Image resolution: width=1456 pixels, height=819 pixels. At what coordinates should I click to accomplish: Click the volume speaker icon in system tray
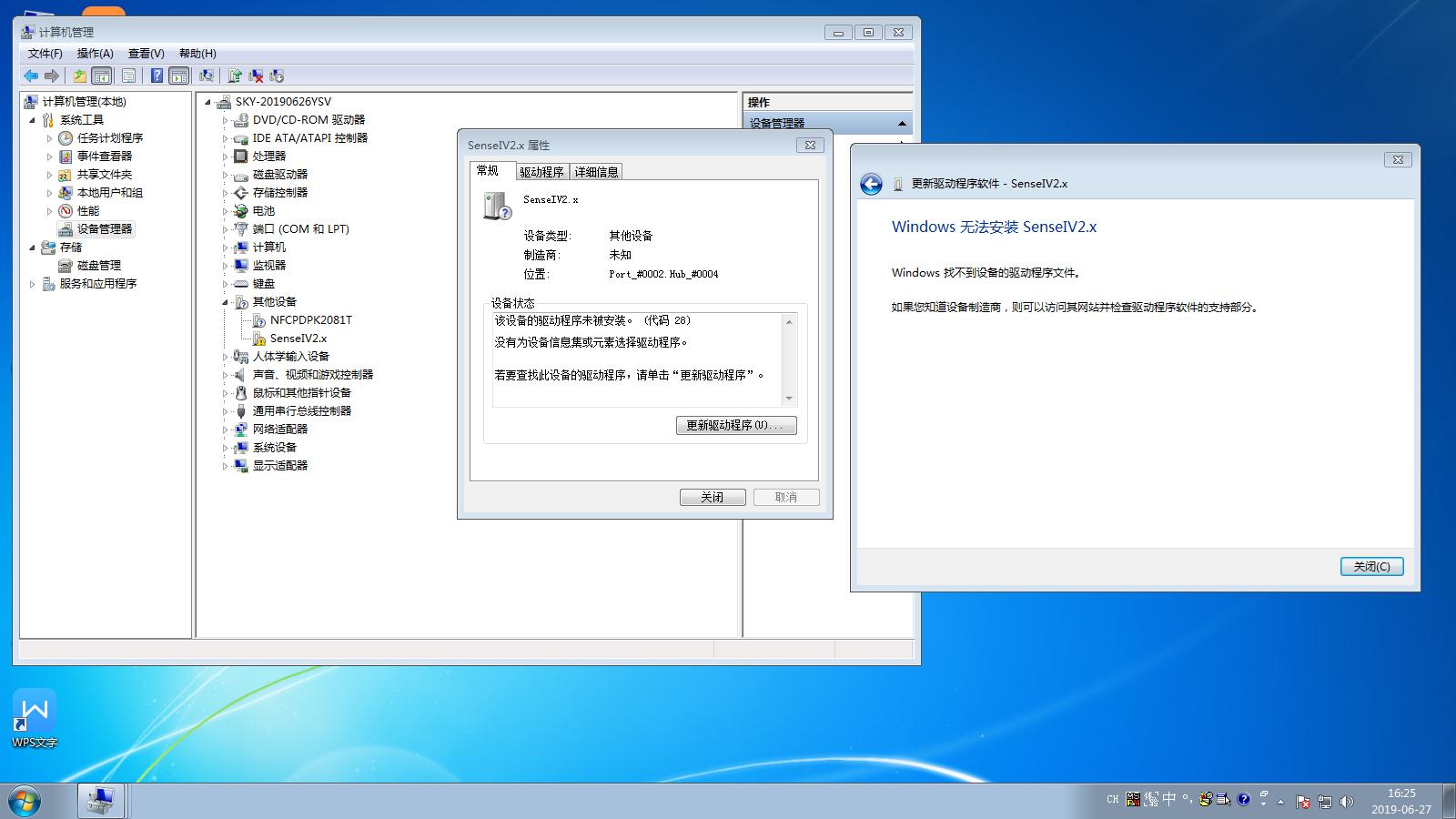pos(1347,802)
